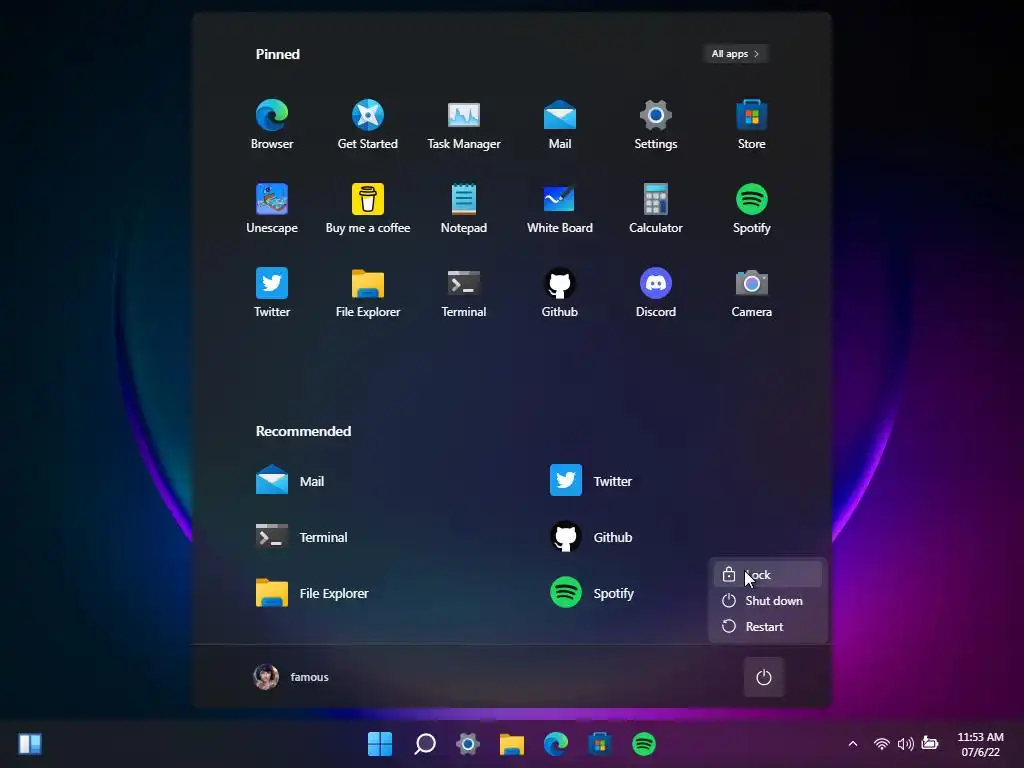
Task: Open recommended Mail item
Action: click(x=290, y=481)
